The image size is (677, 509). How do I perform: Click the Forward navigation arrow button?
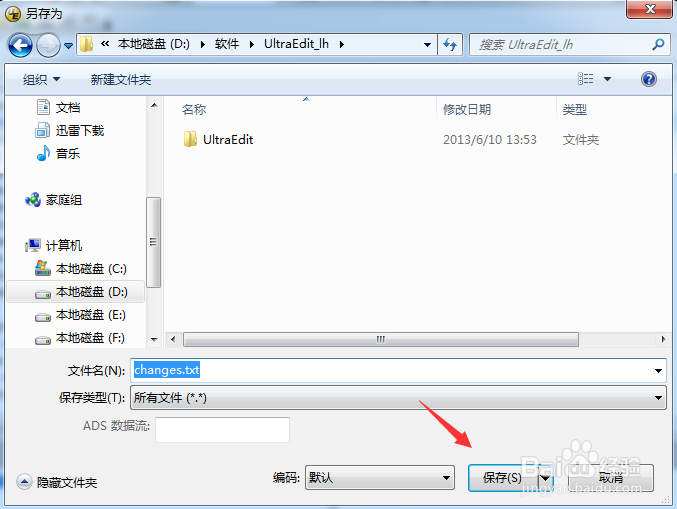click(48, 45)
